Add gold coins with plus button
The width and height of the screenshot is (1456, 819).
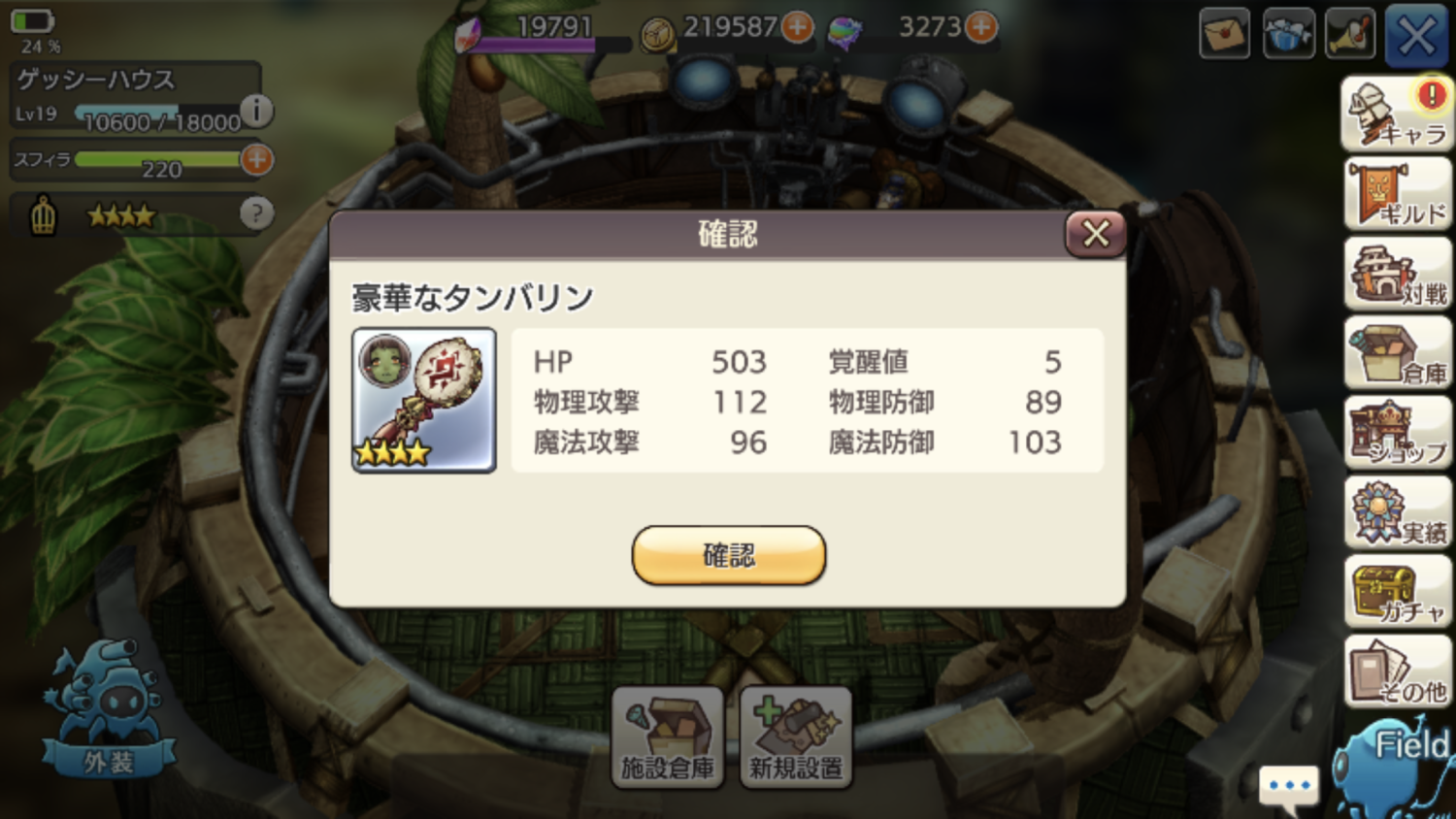(x=798, y=27)
